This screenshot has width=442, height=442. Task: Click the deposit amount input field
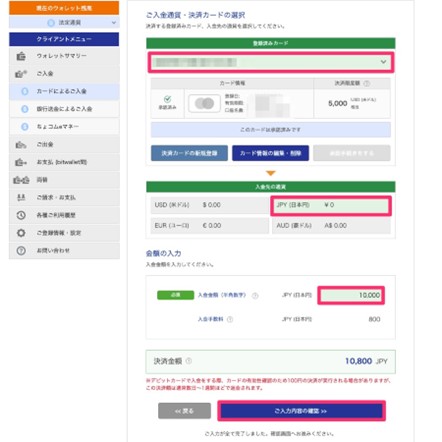click(351, 295)
